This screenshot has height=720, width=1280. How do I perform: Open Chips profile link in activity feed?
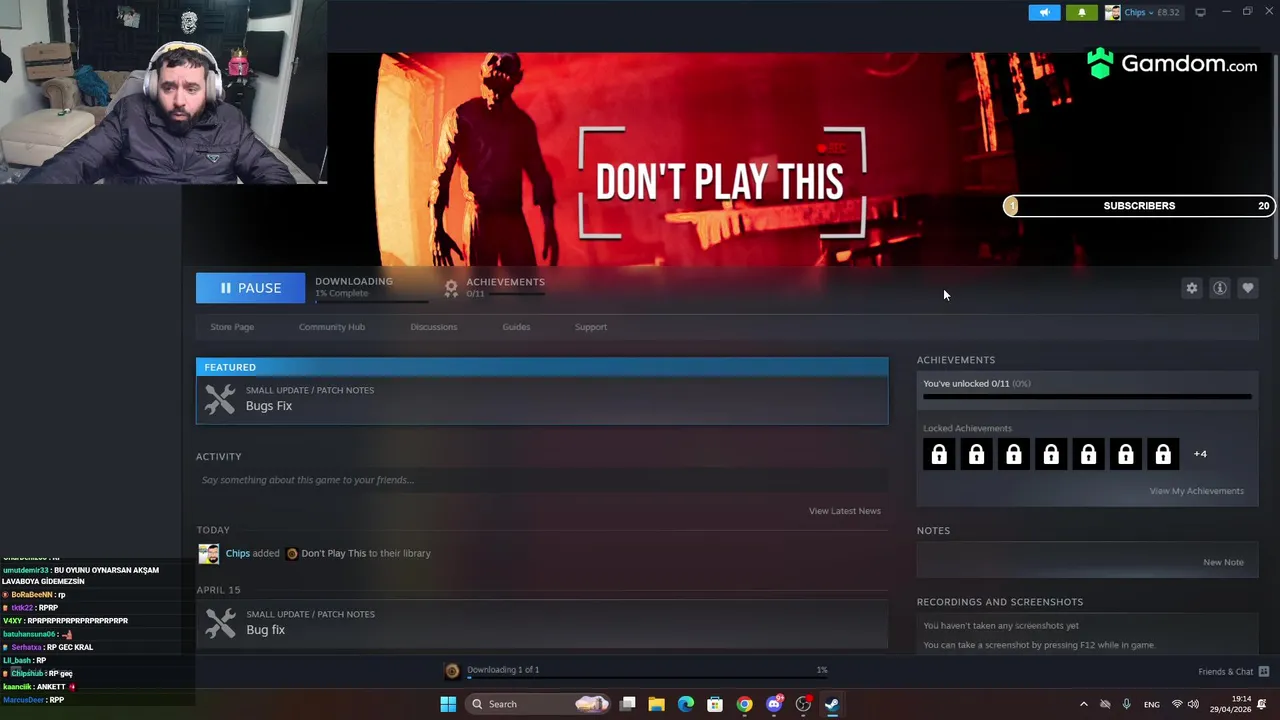point(237,553)
